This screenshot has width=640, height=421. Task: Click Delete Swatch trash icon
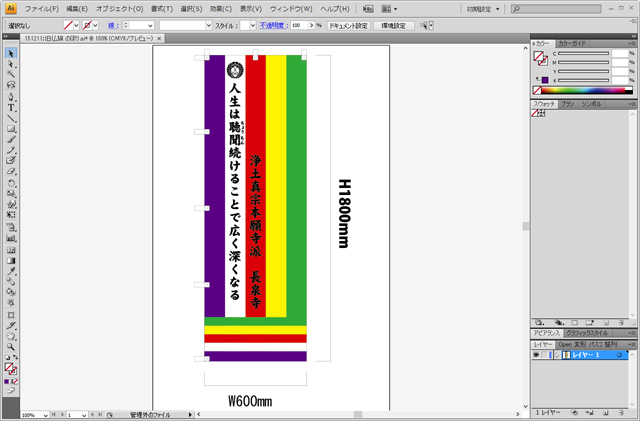(x=621, y=323)
